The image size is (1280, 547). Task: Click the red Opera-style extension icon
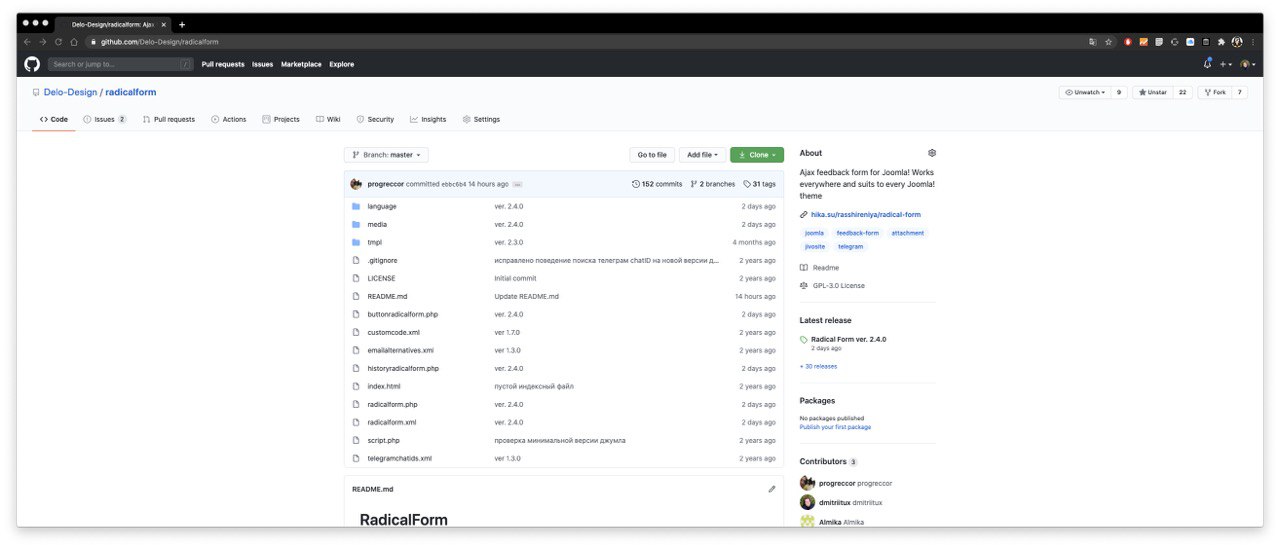[x=1128, y=42]
